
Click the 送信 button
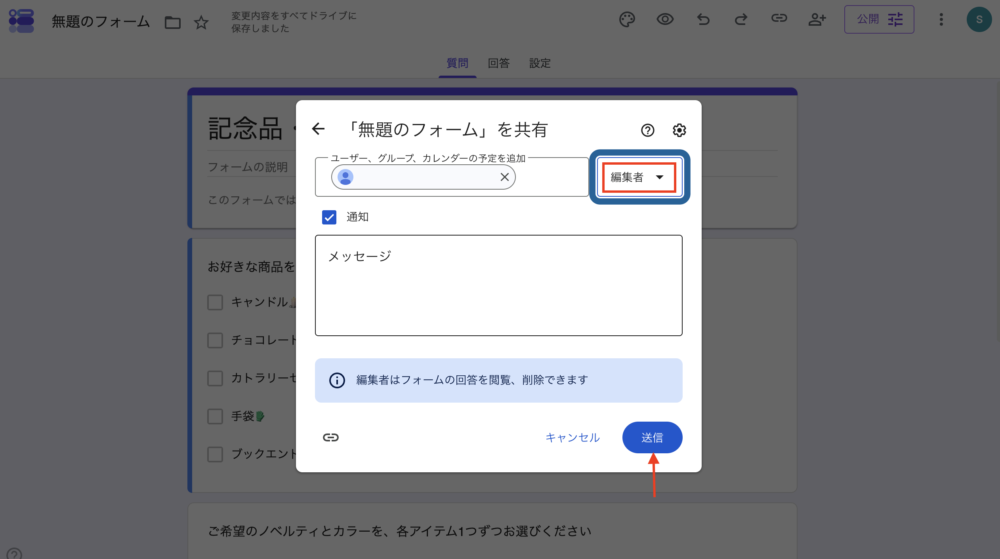(x=652, y=437)
